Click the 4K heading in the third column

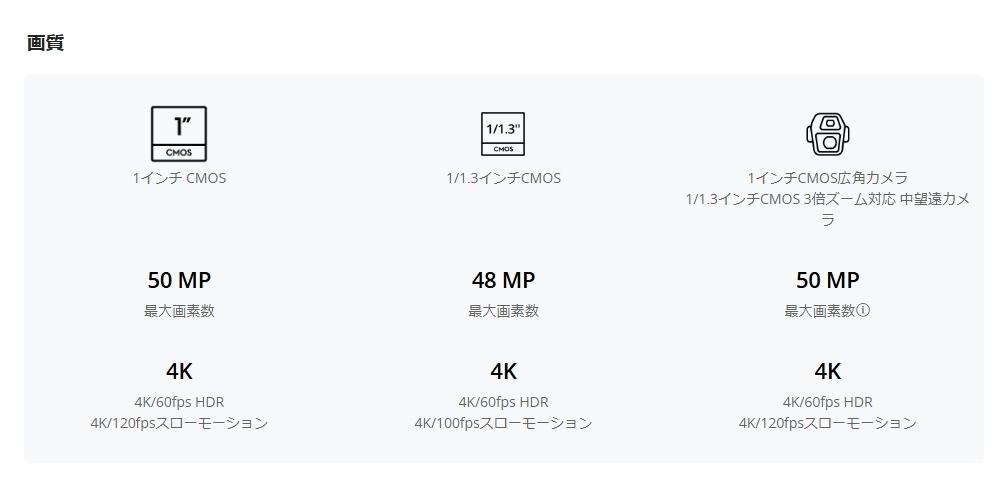click(x=827, y=371)
